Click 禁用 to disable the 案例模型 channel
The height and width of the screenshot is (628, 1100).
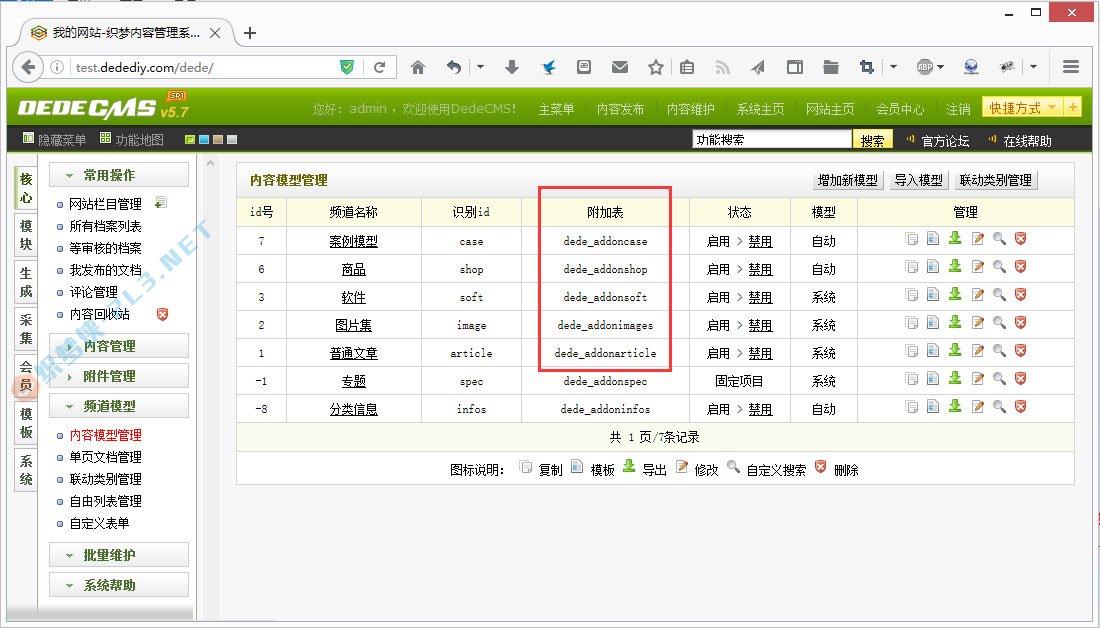pos(760,241)
